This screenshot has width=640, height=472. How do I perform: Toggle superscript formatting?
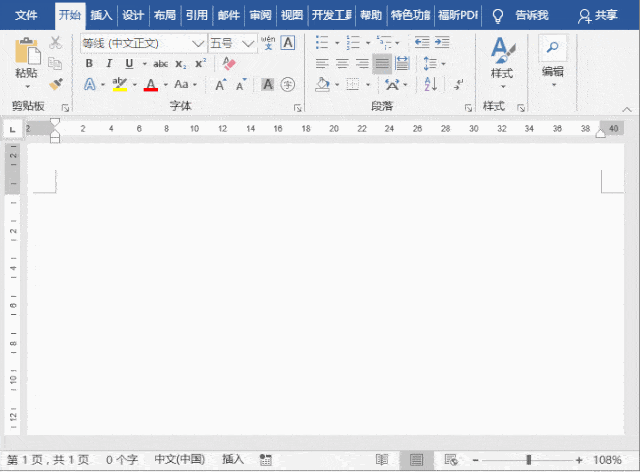(200, 63)
